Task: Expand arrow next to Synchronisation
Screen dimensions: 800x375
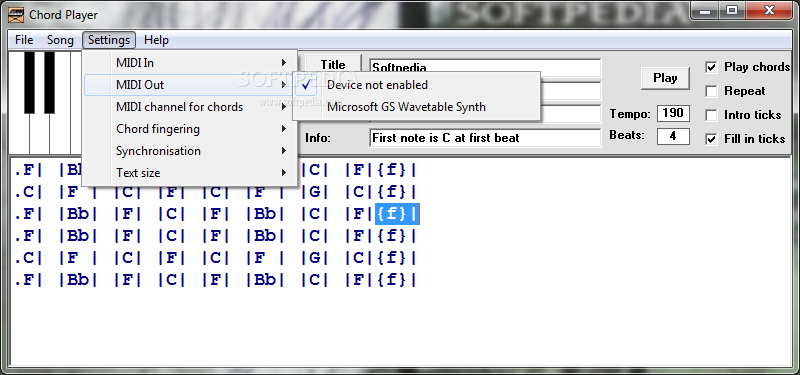Action: point(284,151)
